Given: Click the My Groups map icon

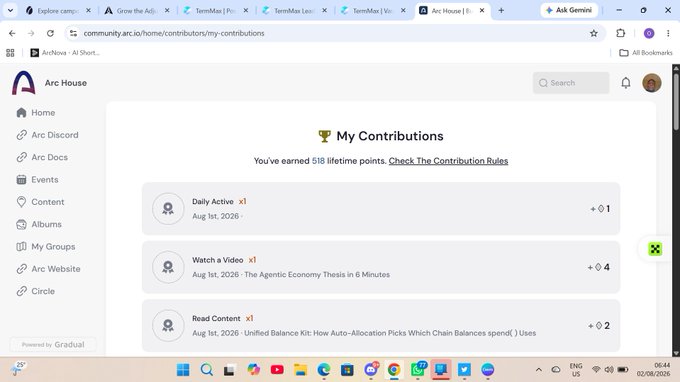Looking at the screenshot, I should click(21, 247).
